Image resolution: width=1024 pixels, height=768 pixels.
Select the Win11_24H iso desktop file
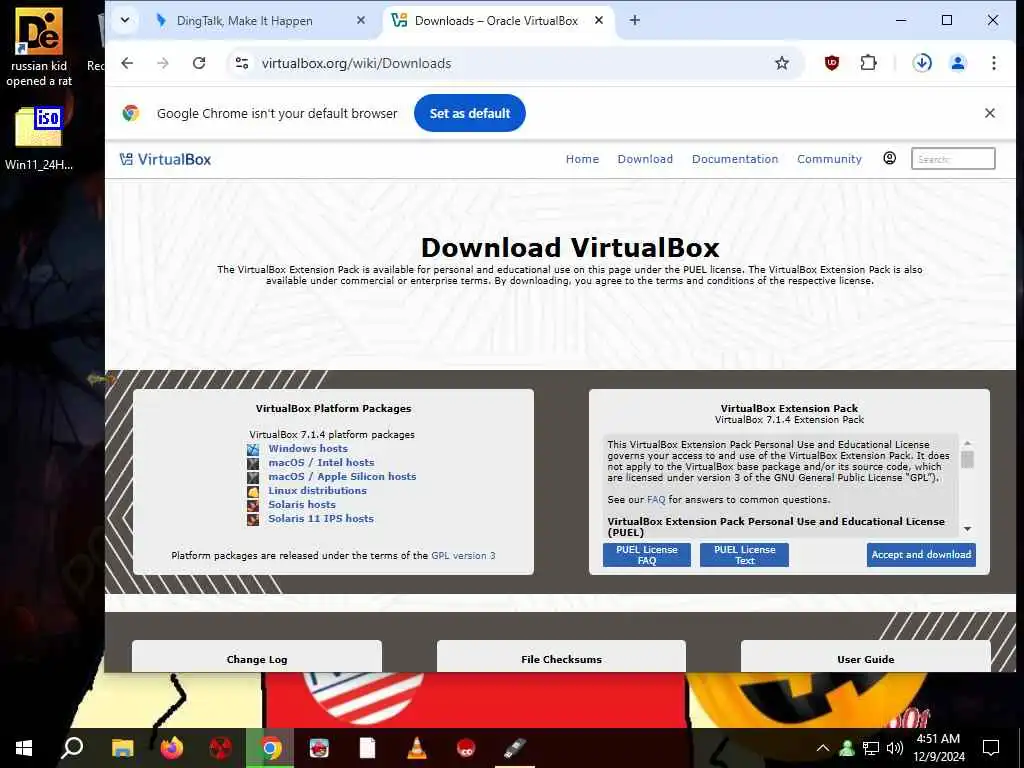click(39, 138)
